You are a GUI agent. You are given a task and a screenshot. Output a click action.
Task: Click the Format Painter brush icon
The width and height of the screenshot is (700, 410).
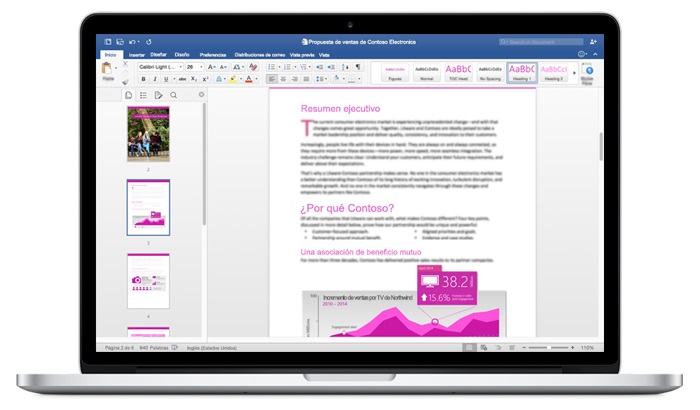pyautogui.click(x=125, y=82)
